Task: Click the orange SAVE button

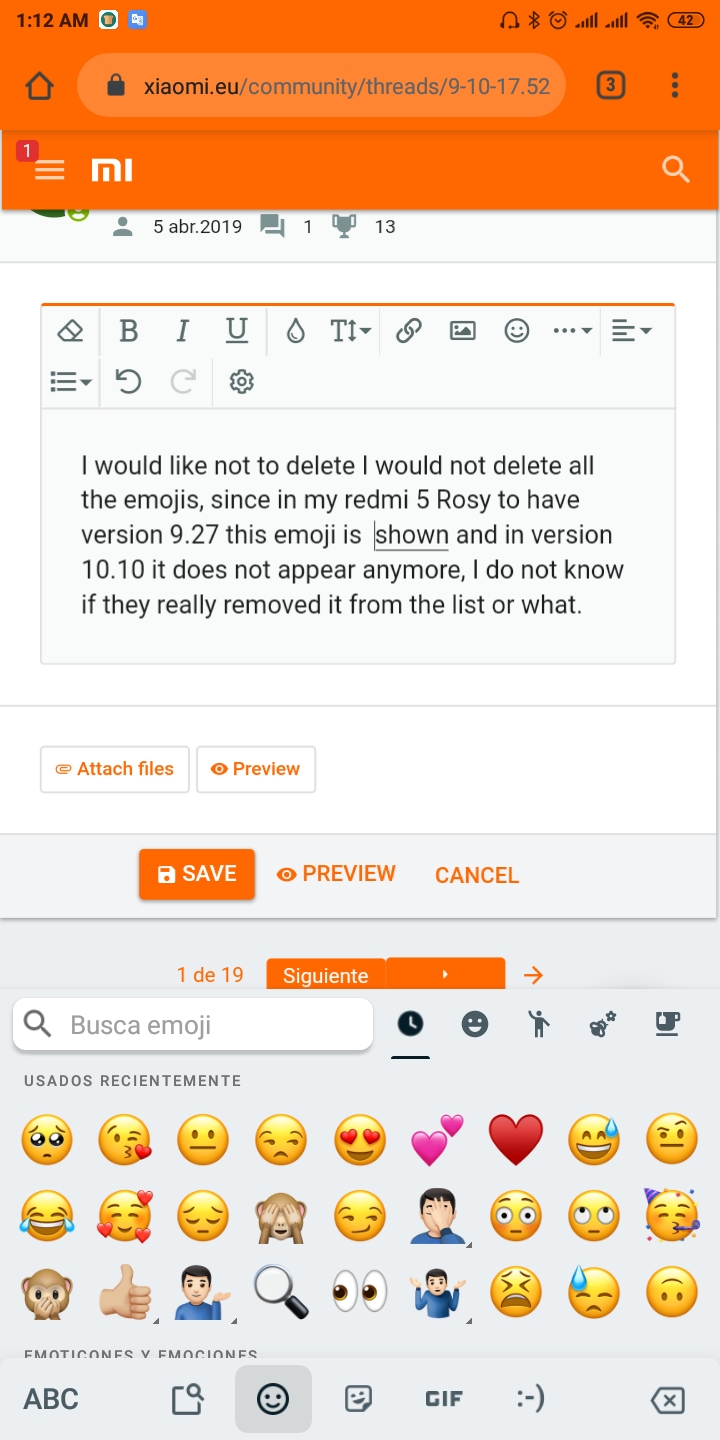Action: [197, 874]
